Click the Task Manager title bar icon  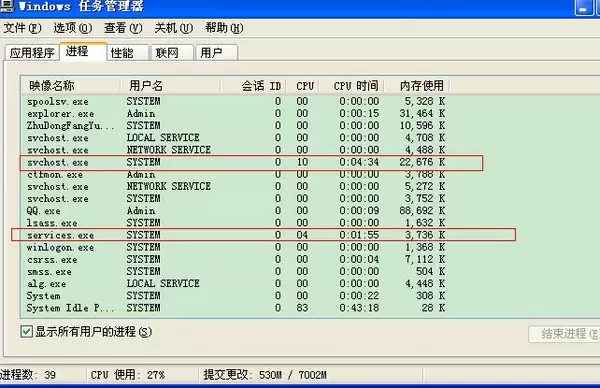pyautogui.click(x=6, y=5)
